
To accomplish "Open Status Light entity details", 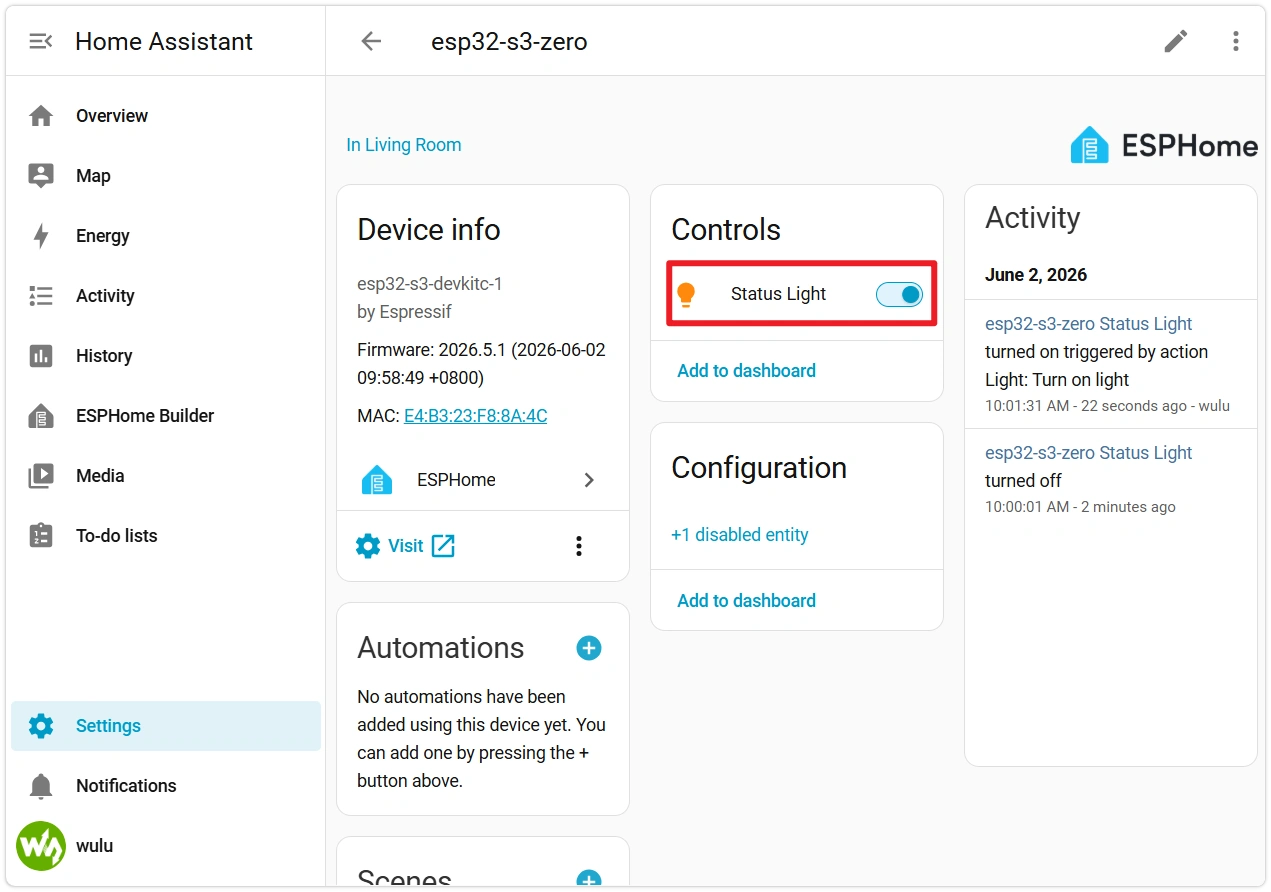I will coord(778,294).
